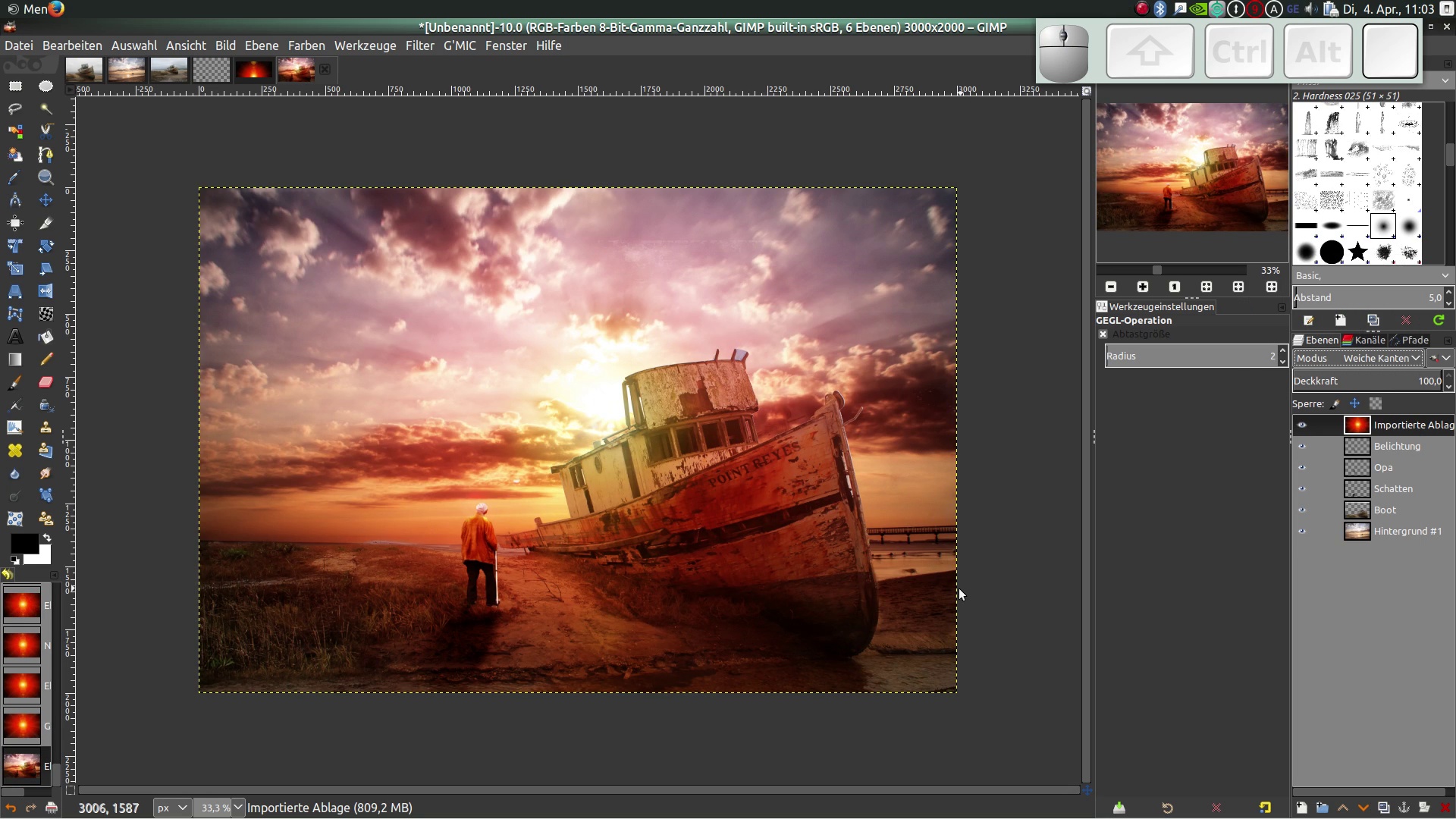Select the Rectangle Select tool
This screenshot has height=819, width=1456.
pos(15,86)
